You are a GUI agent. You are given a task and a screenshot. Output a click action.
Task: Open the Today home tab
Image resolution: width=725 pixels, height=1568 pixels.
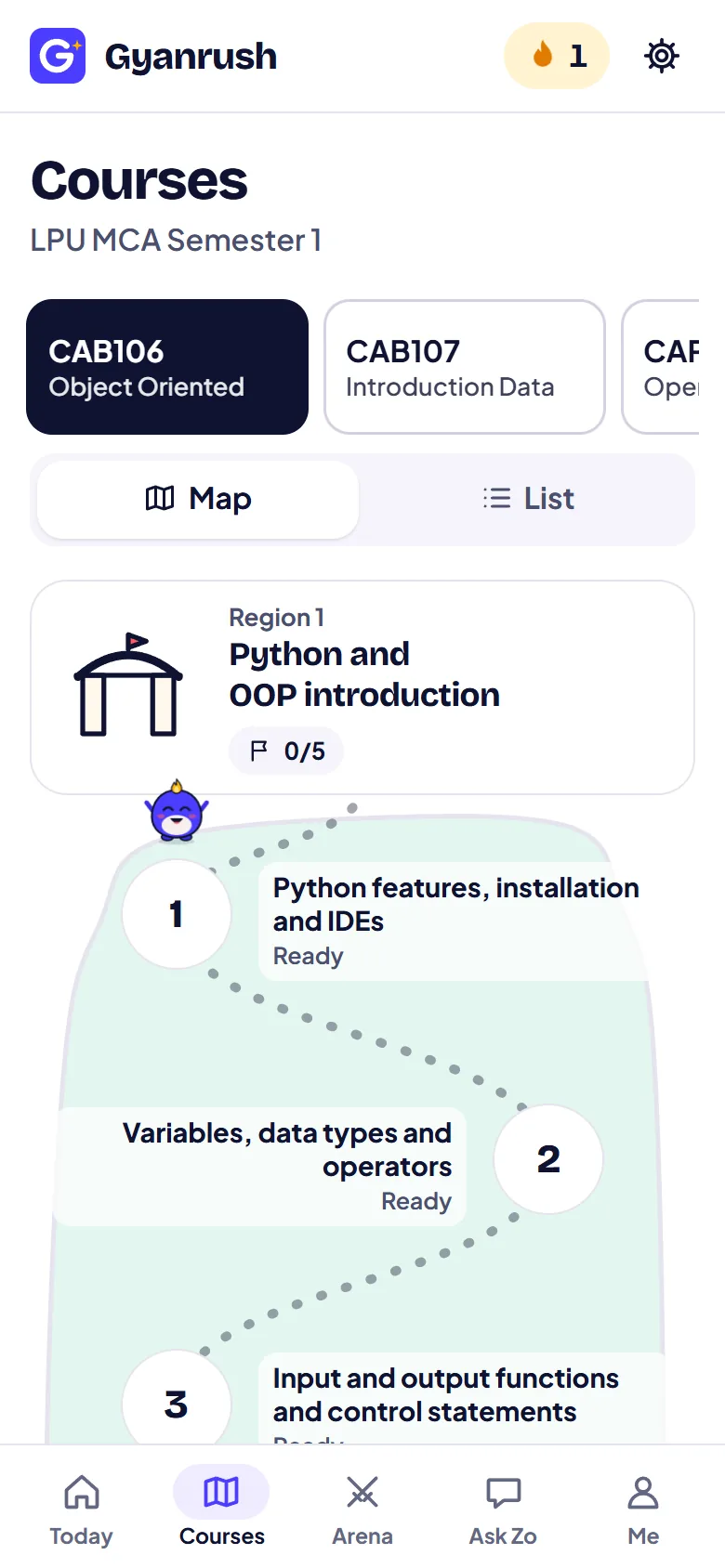point(81,1509)
